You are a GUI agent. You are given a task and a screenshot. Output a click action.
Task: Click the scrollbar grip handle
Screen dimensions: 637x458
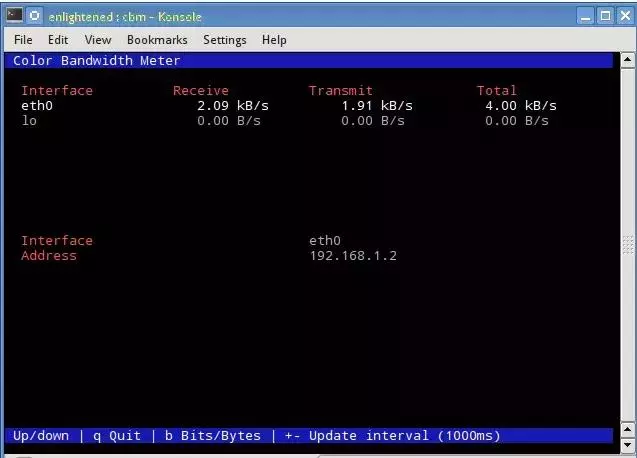coord(628,245)
